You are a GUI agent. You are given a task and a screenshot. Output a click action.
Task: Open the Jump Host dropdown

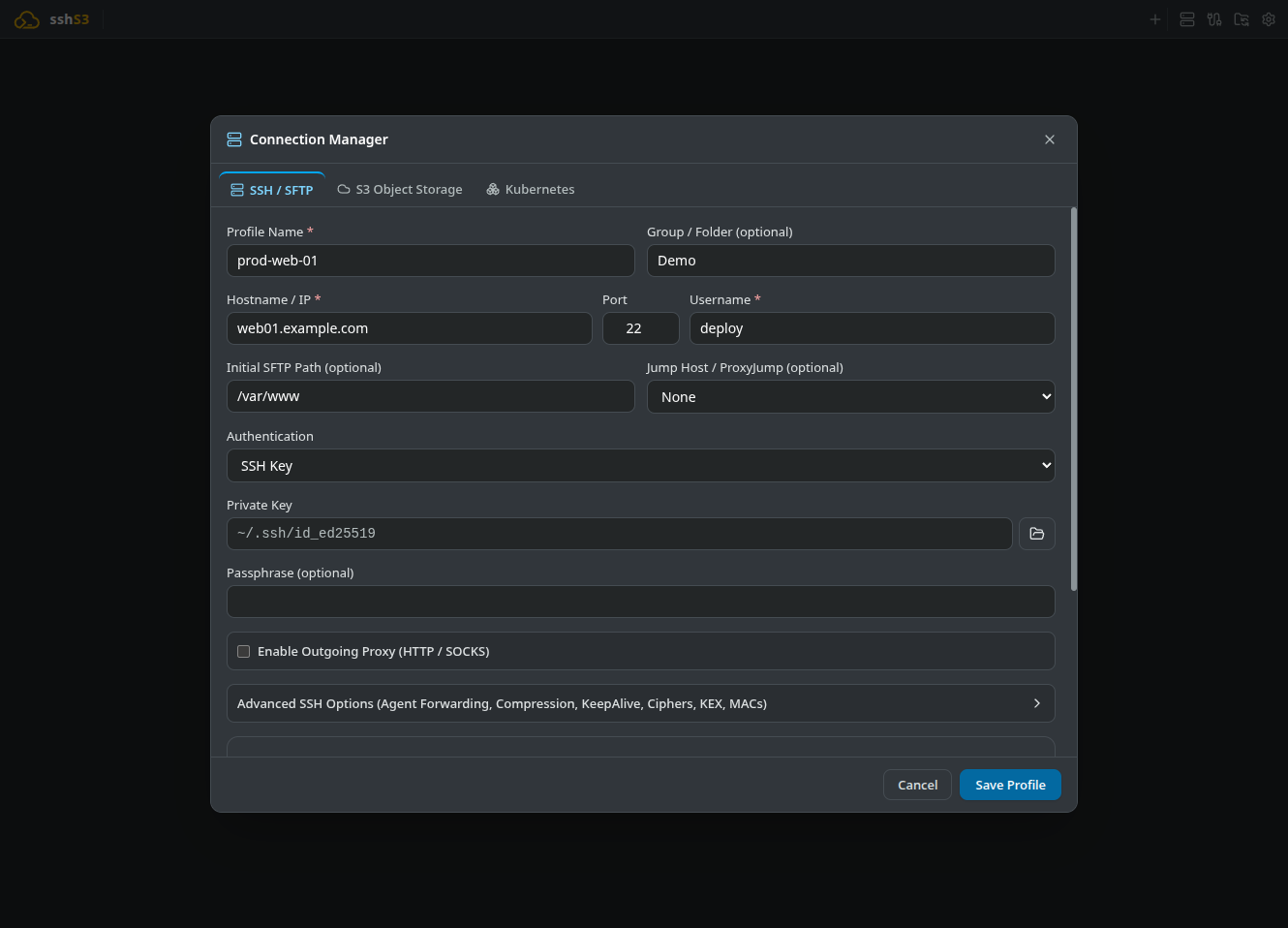(x=851, y=397)
